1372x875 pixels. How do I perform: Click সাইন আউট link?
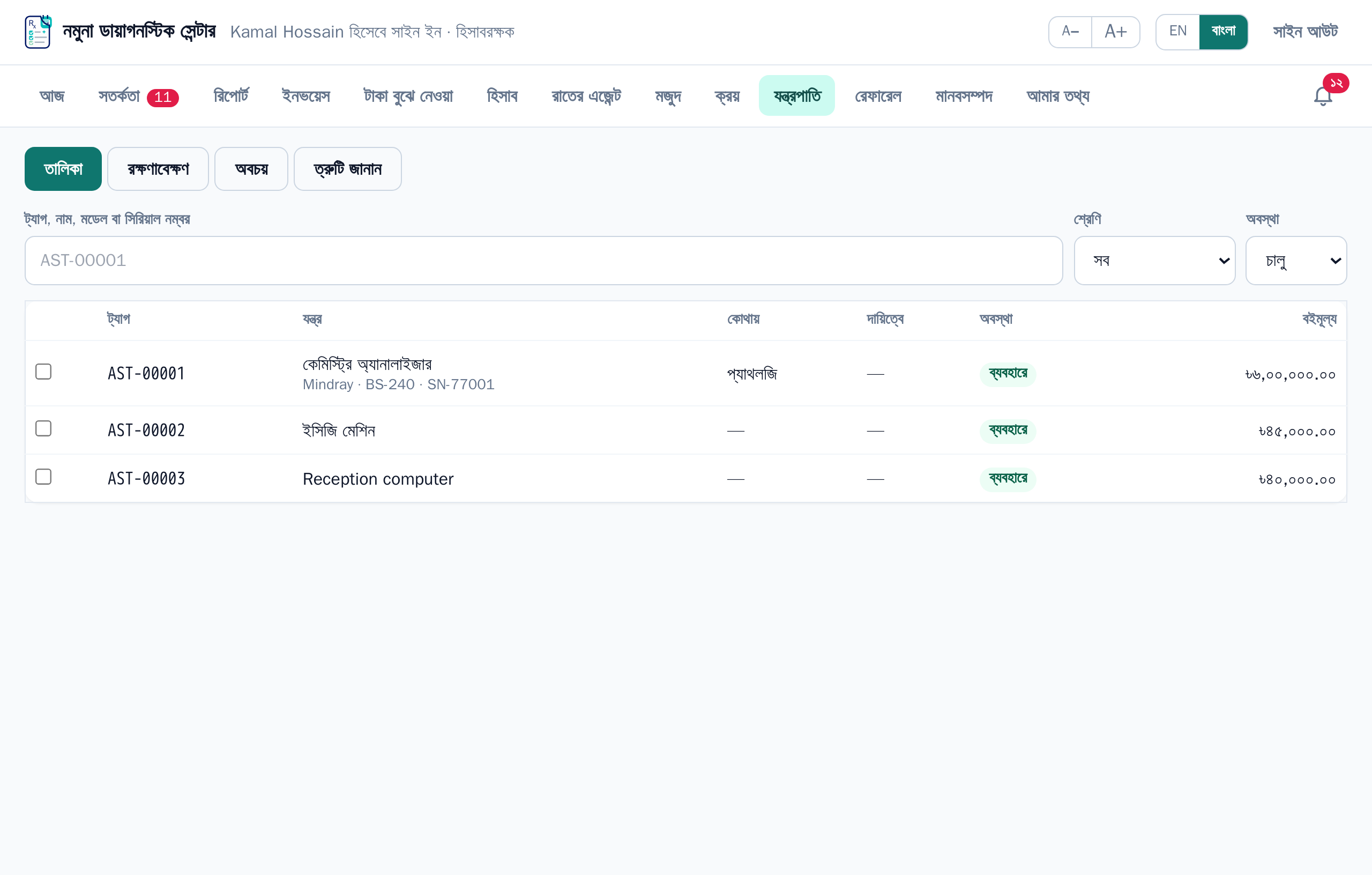[1306, 32]
